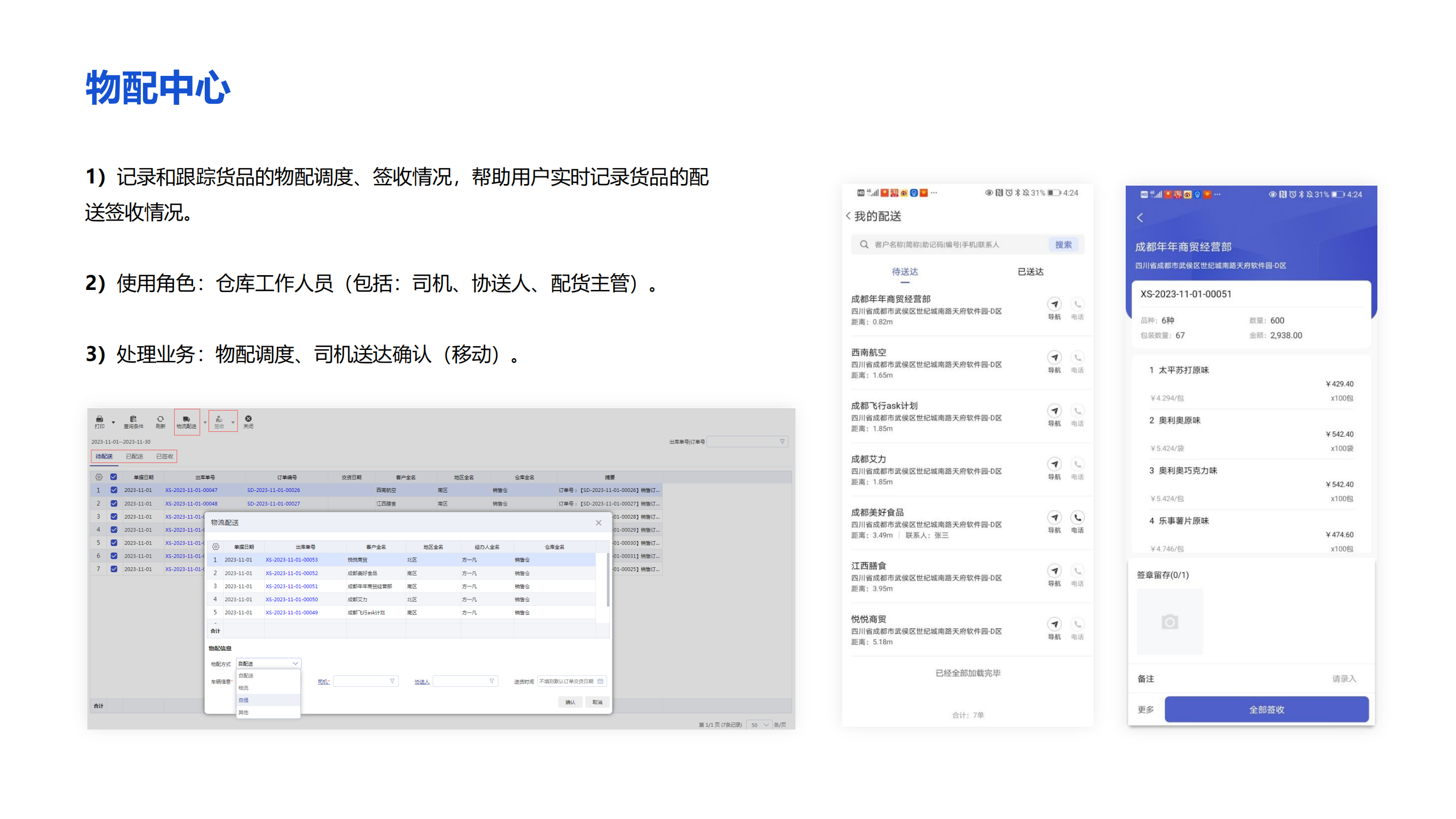Switch to 已配送 tab

[x=134, y=456]
